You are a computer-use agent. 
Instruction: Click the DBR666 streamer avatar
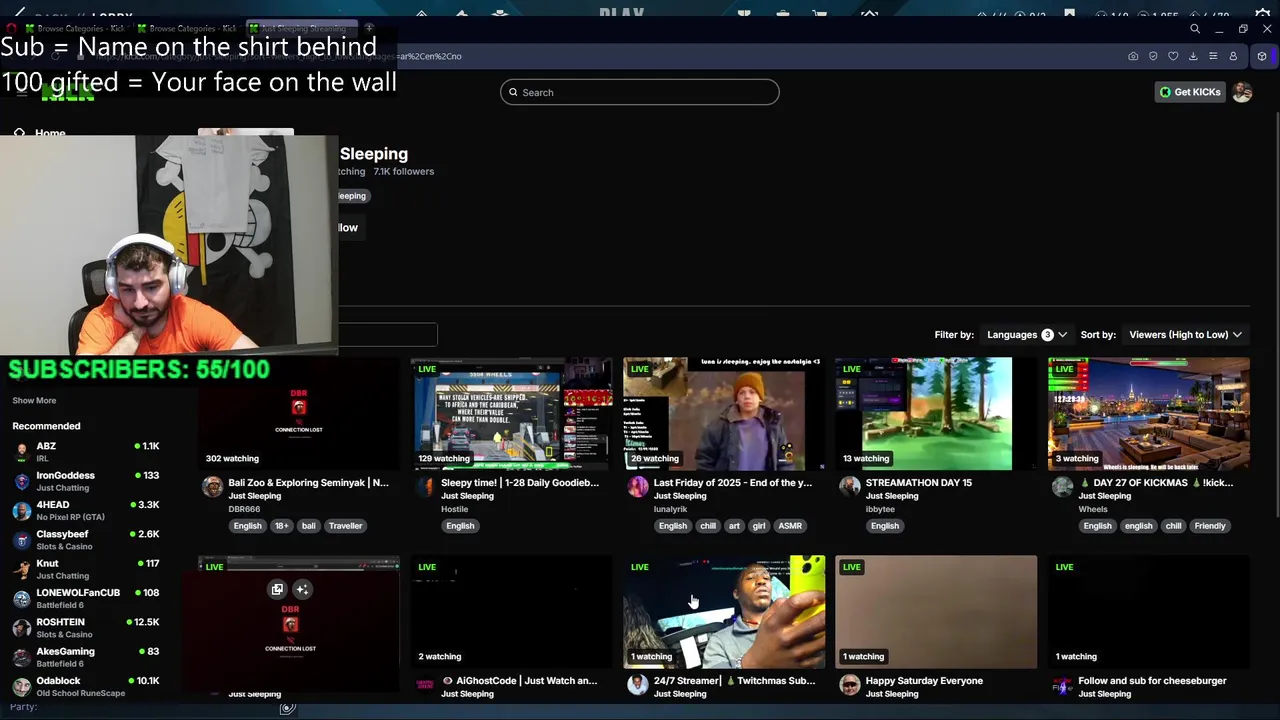point(212,487)
